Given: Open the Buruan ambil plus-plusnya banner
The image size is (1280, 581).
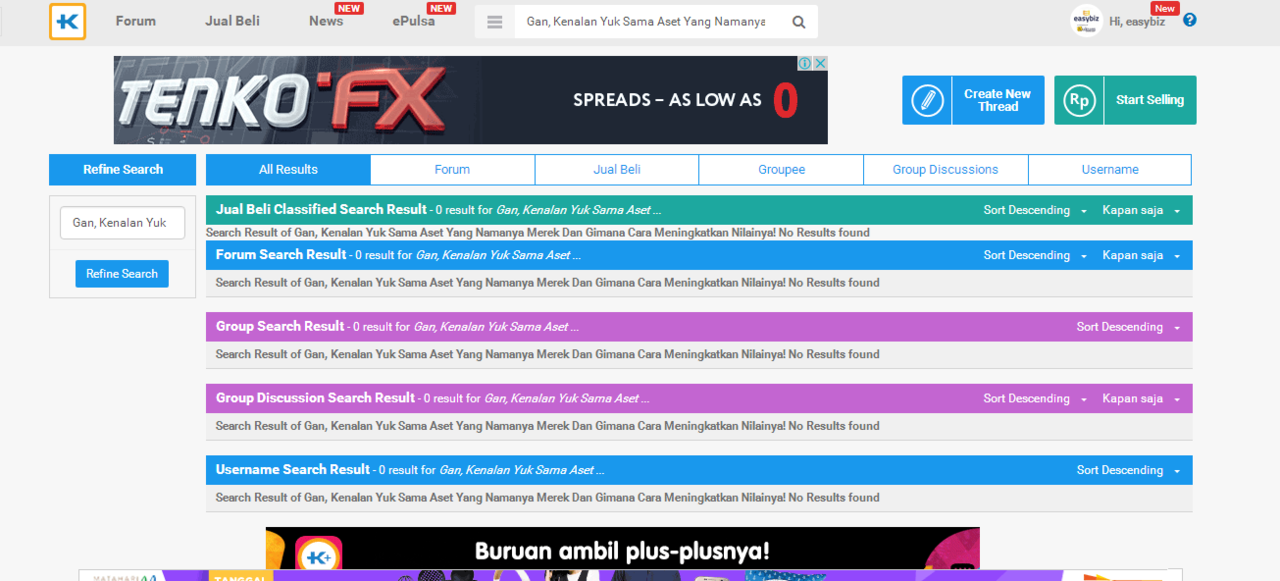Looking at the screenshot, I should (622, 548).
